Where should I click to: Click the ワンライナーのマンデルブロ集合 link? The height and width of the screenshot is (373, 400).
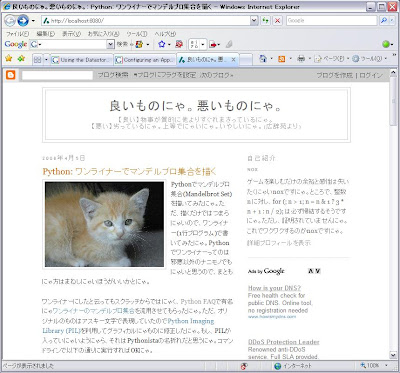pyautogui.click(x=94, y=311)
